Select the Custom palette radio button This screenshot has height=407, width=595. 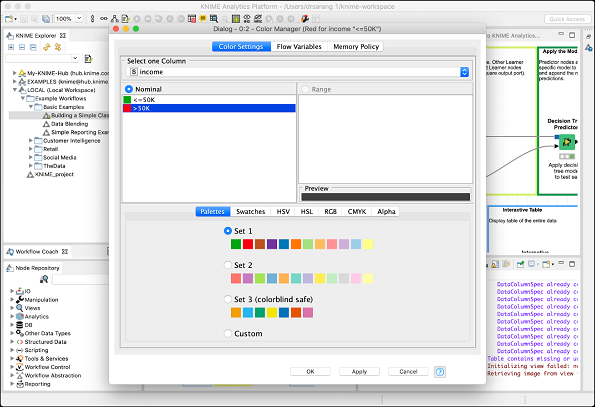(228, 333)
